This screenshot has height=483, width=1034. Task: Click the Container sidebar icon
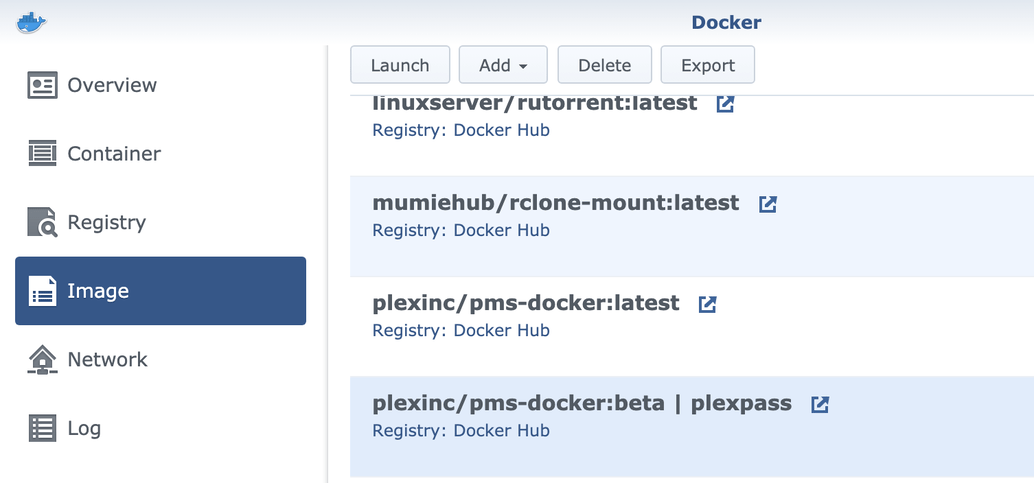(43, 154)
